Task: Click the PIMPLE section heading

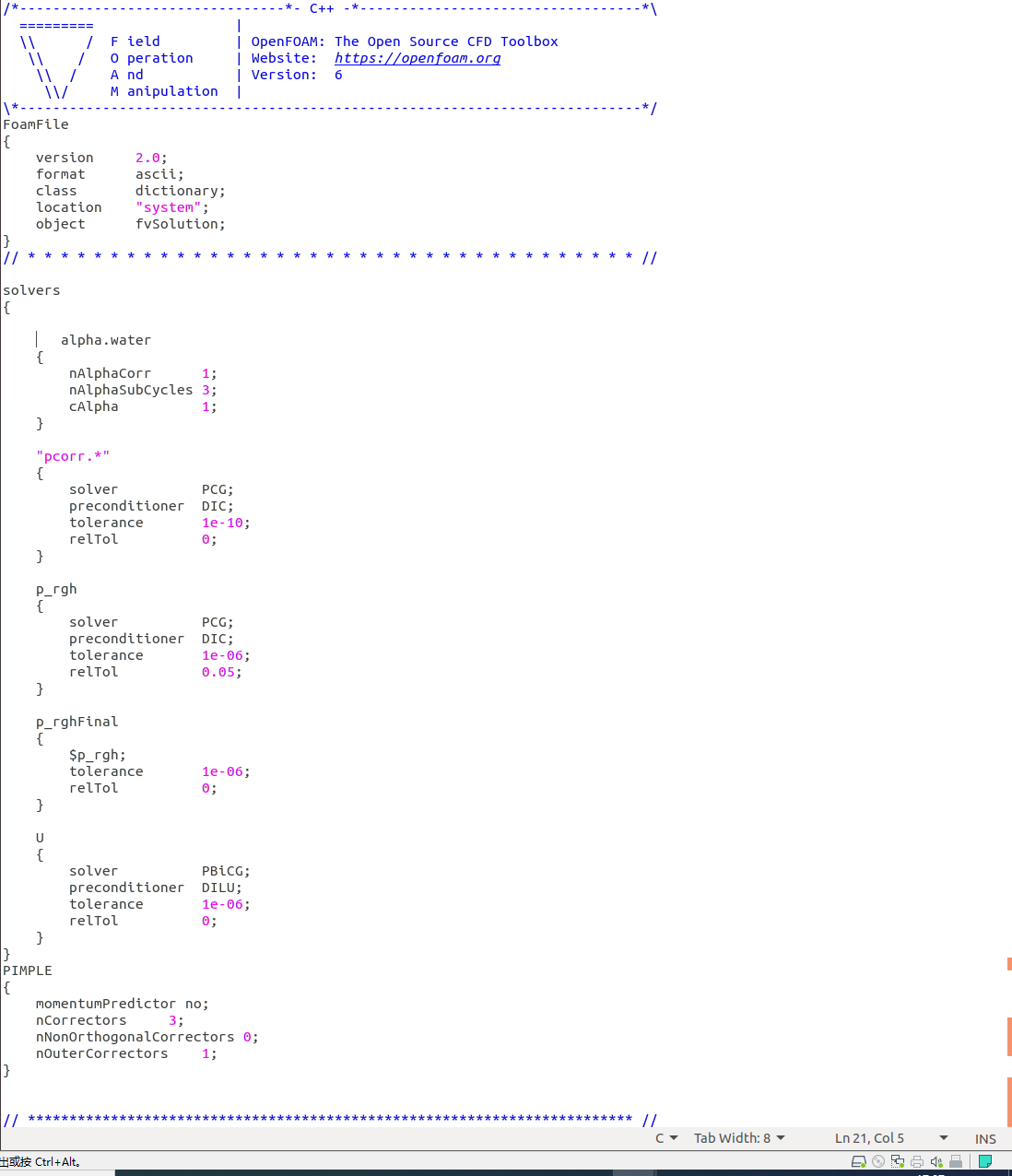Action: click(28, 970)
